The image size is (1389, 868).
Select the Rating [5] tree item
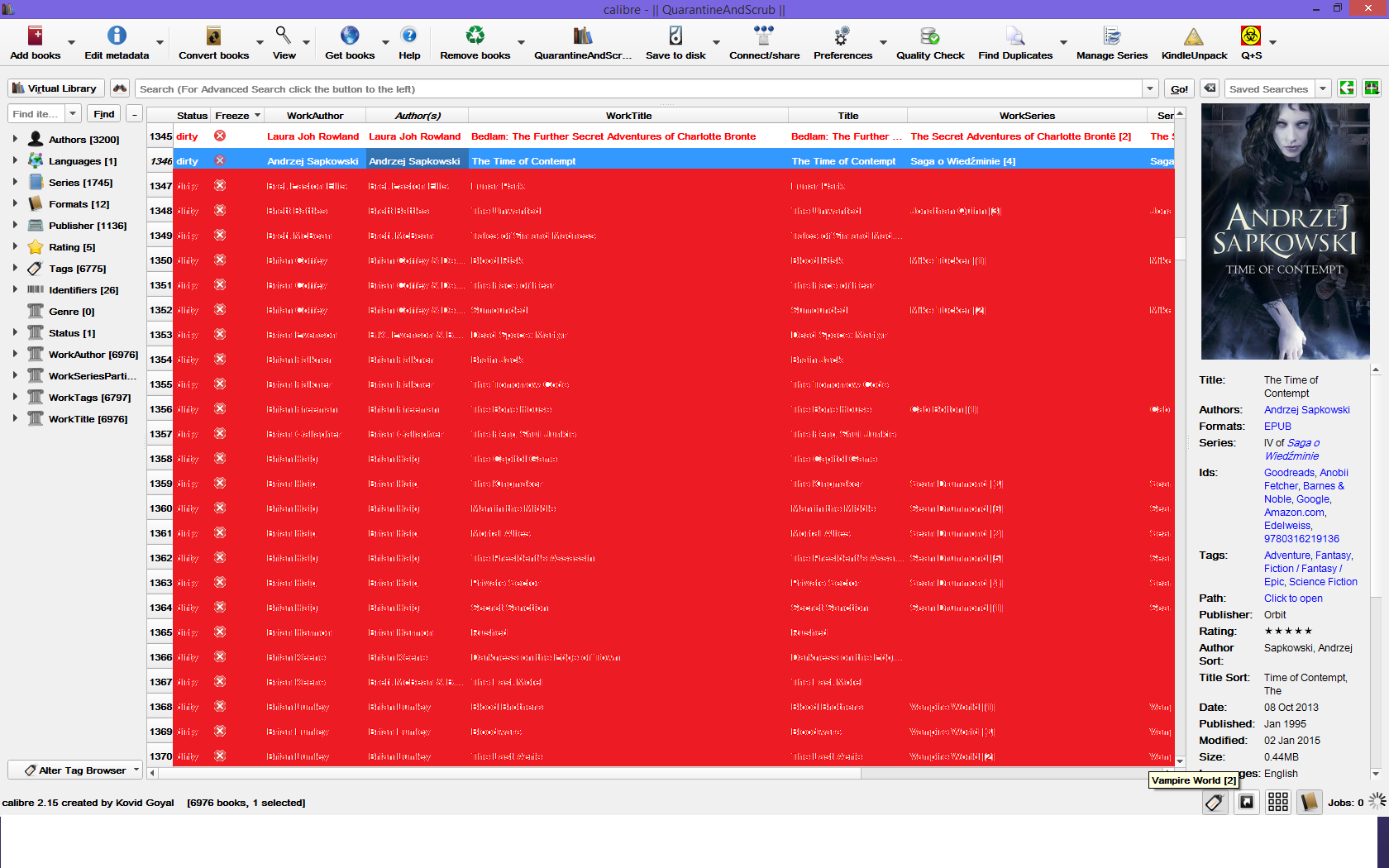(72, 247)
